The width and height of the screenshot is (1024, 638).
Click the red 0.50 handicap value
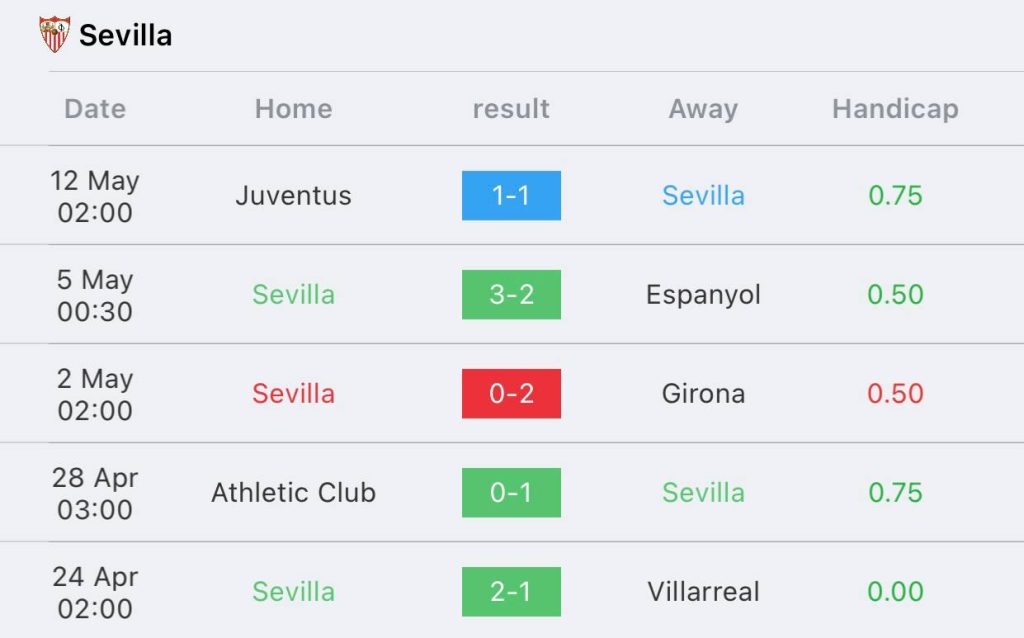click(895, 394)
